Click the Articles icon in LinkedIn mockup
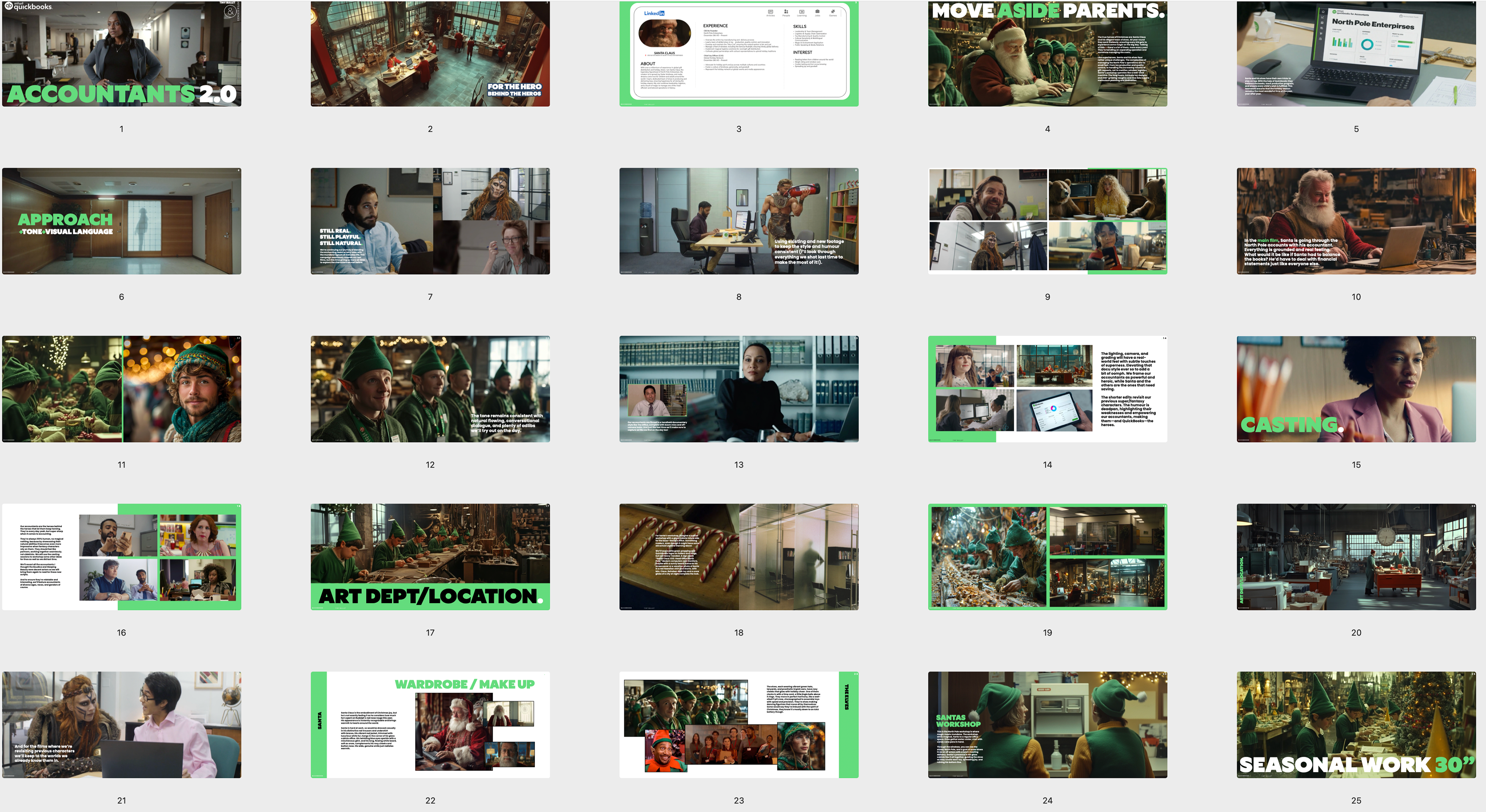 pyautogui.click(x=770, y=12)
